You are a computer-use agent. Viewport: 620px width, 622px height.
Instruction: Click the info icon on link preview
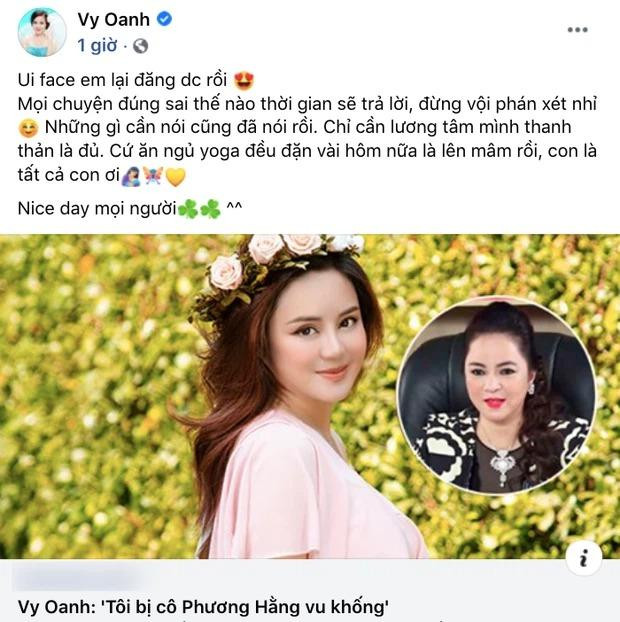pyautogui.click(x=583, y=558)
